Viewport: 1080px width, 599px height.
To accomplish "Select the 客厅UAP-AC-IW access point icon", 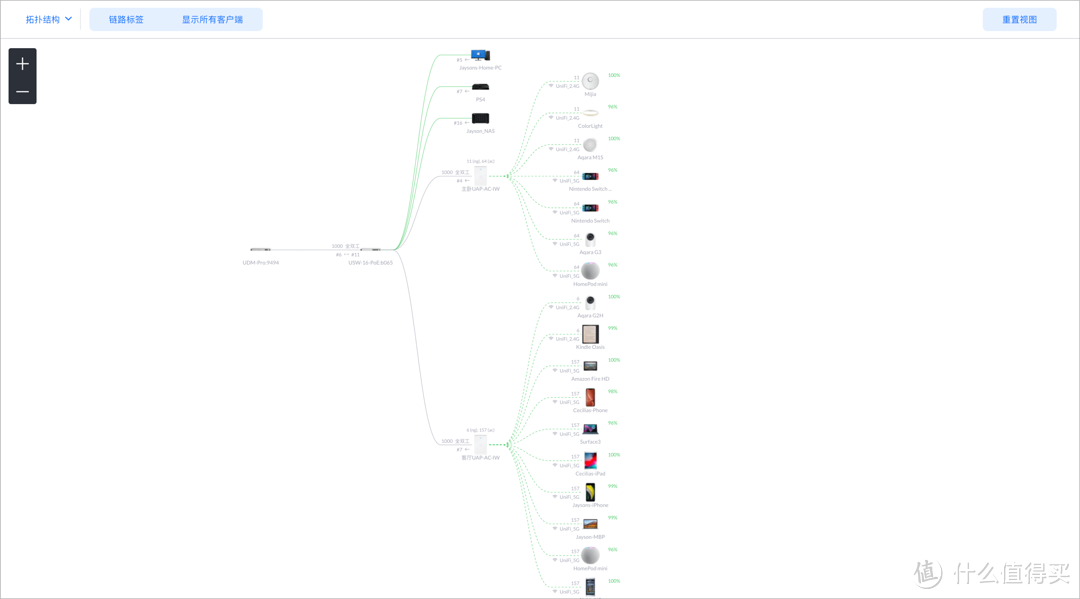I will (480, 444).
